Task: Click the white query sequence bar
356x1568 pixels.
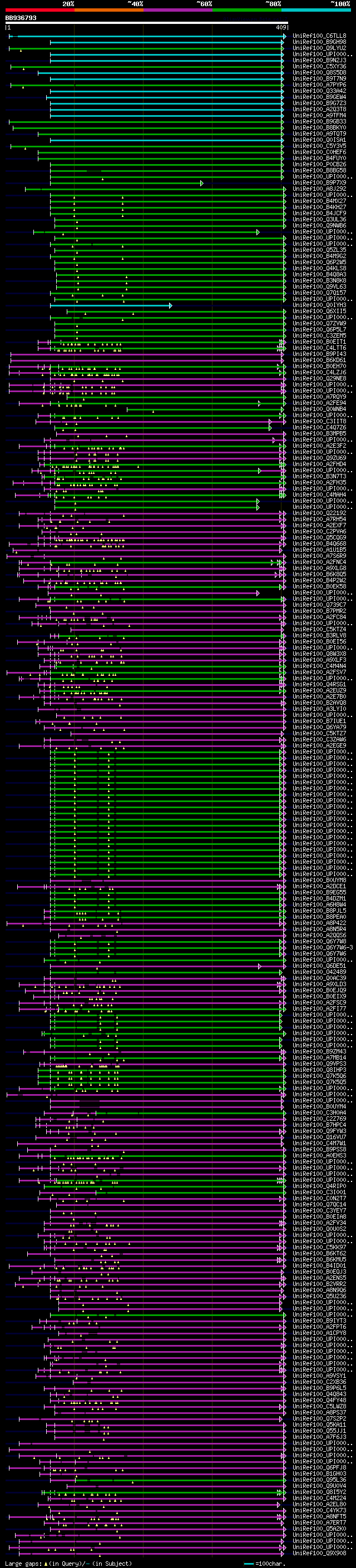Action: (x=147, y=23)
